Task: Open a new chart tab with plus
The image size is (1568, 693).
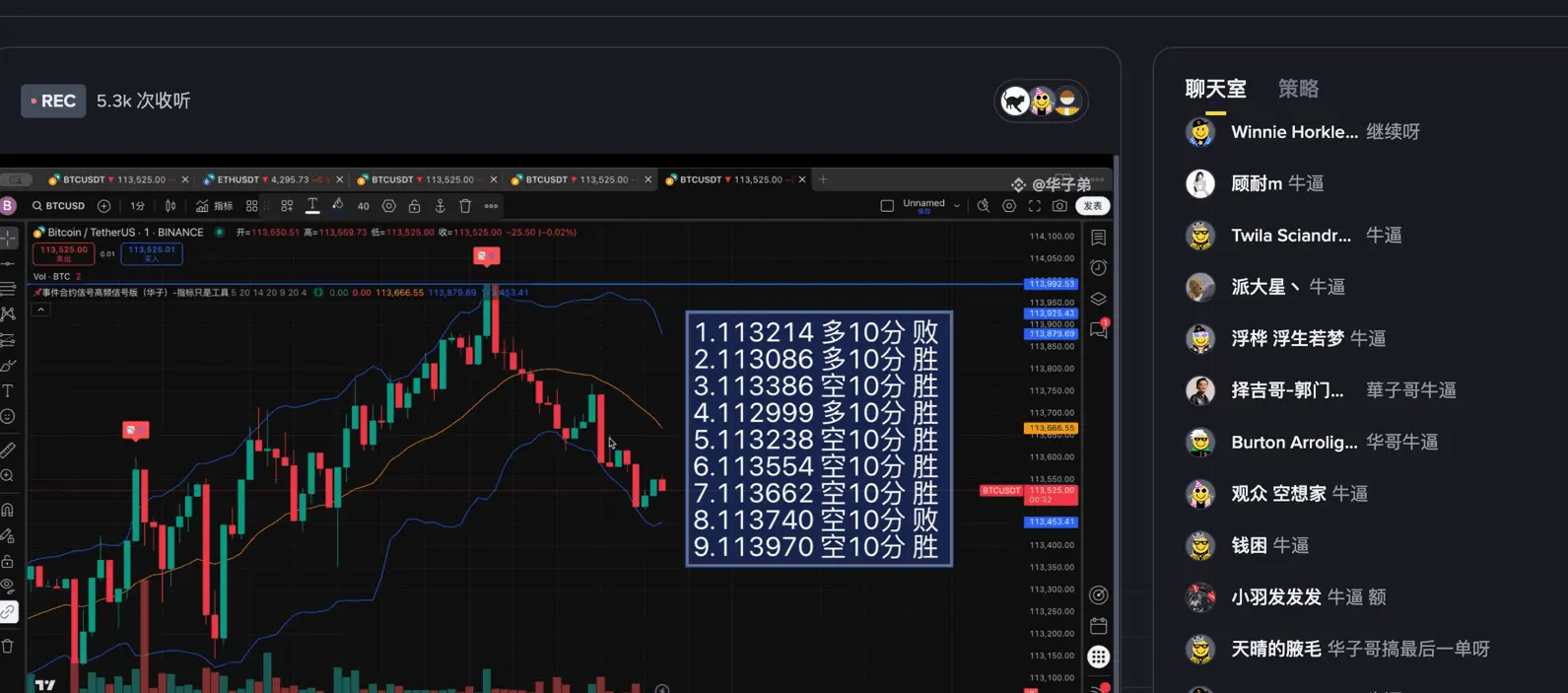Action: [x=824, y=179]
